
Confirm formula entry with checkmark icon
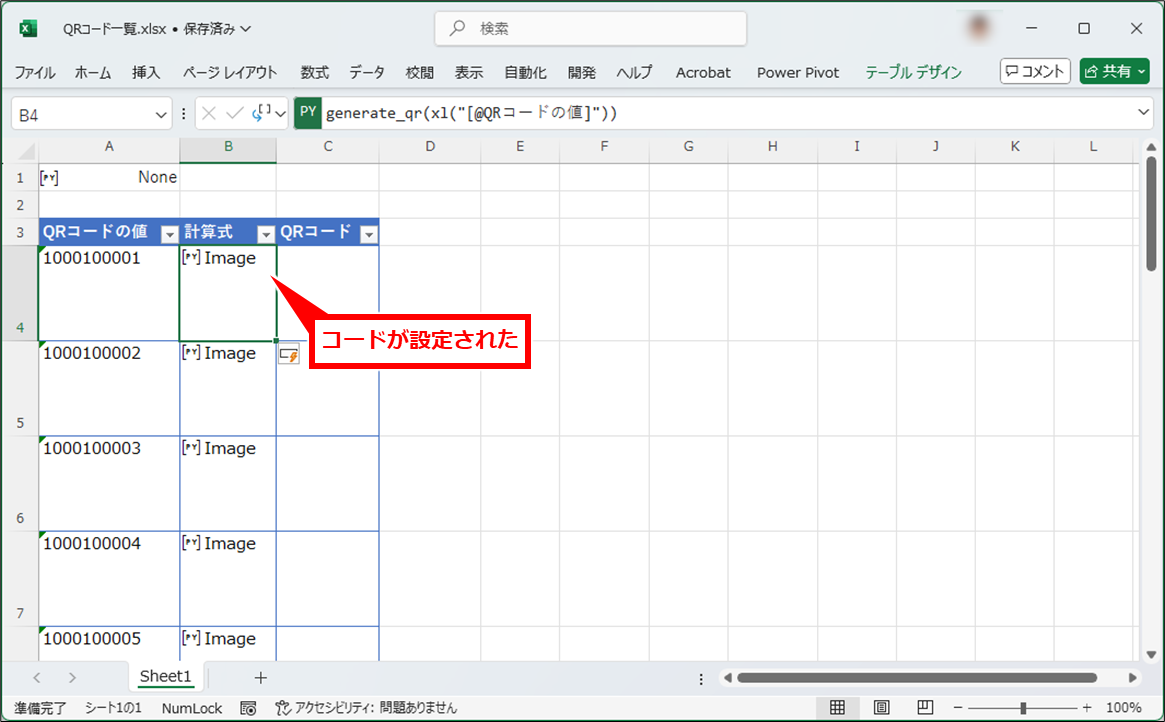[235, 114]
